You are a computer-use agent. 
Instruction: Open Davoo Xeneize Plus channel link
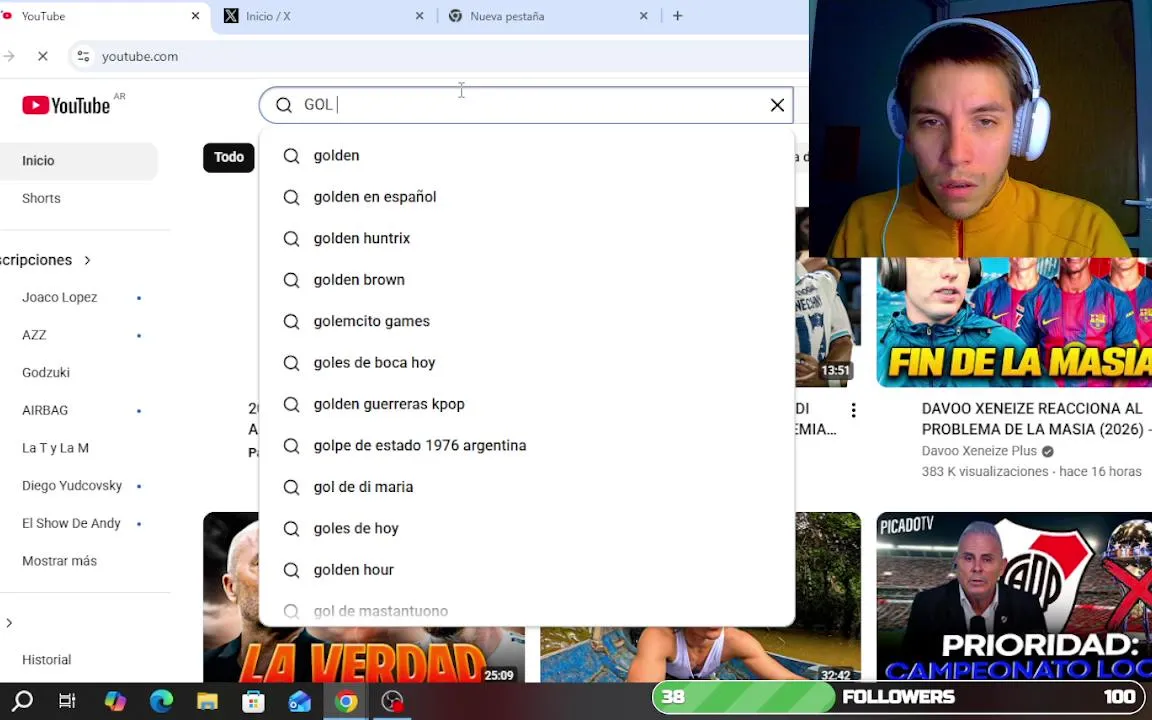[979, 451]
